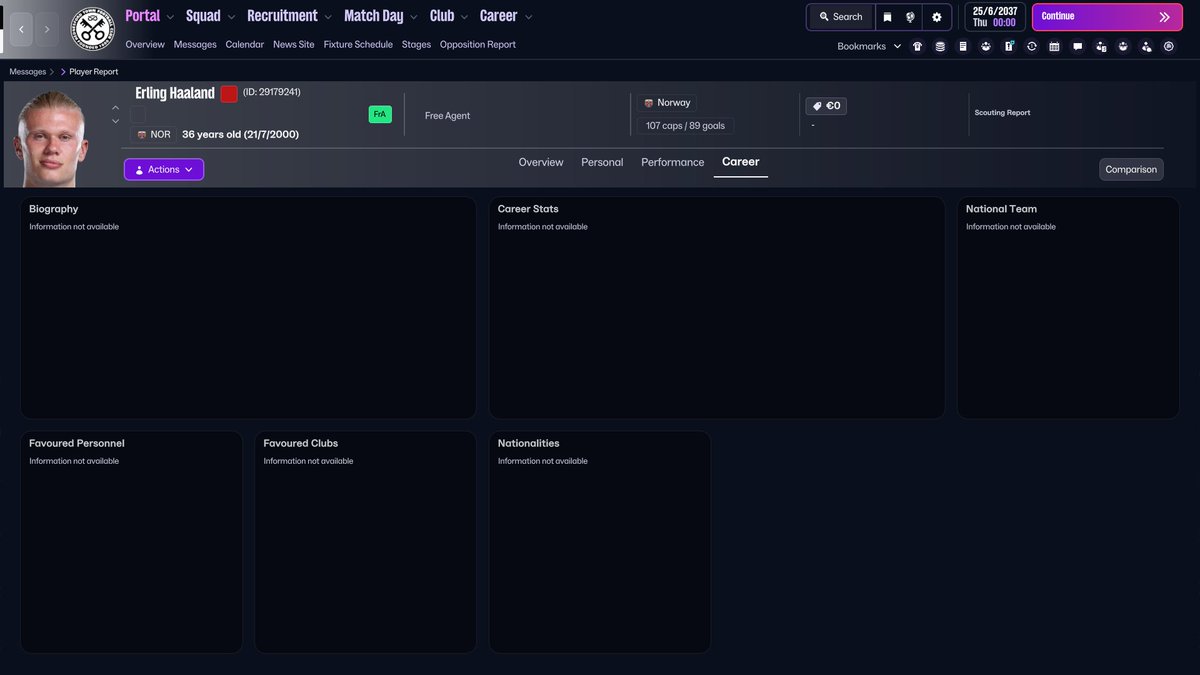Open the Actions dropdown button
Viewport: 1200px width, 675px height.
(x=164, y=170)
